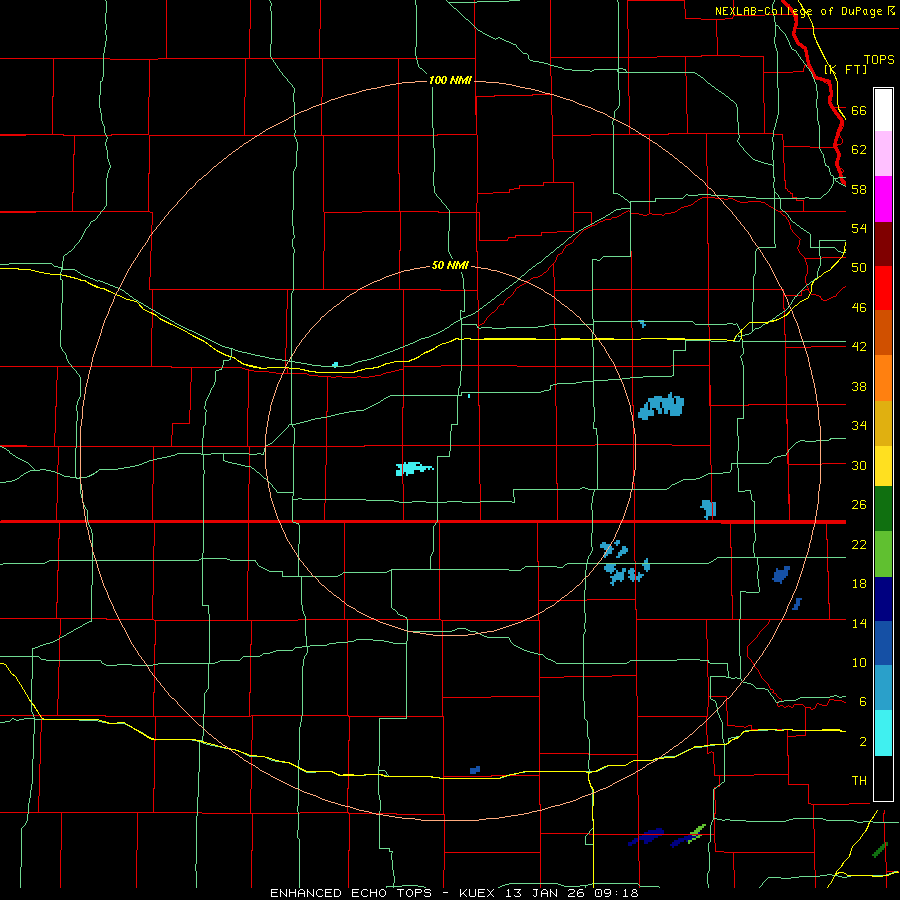Click the gold legend swatch near 34

[x=883, y=423]
